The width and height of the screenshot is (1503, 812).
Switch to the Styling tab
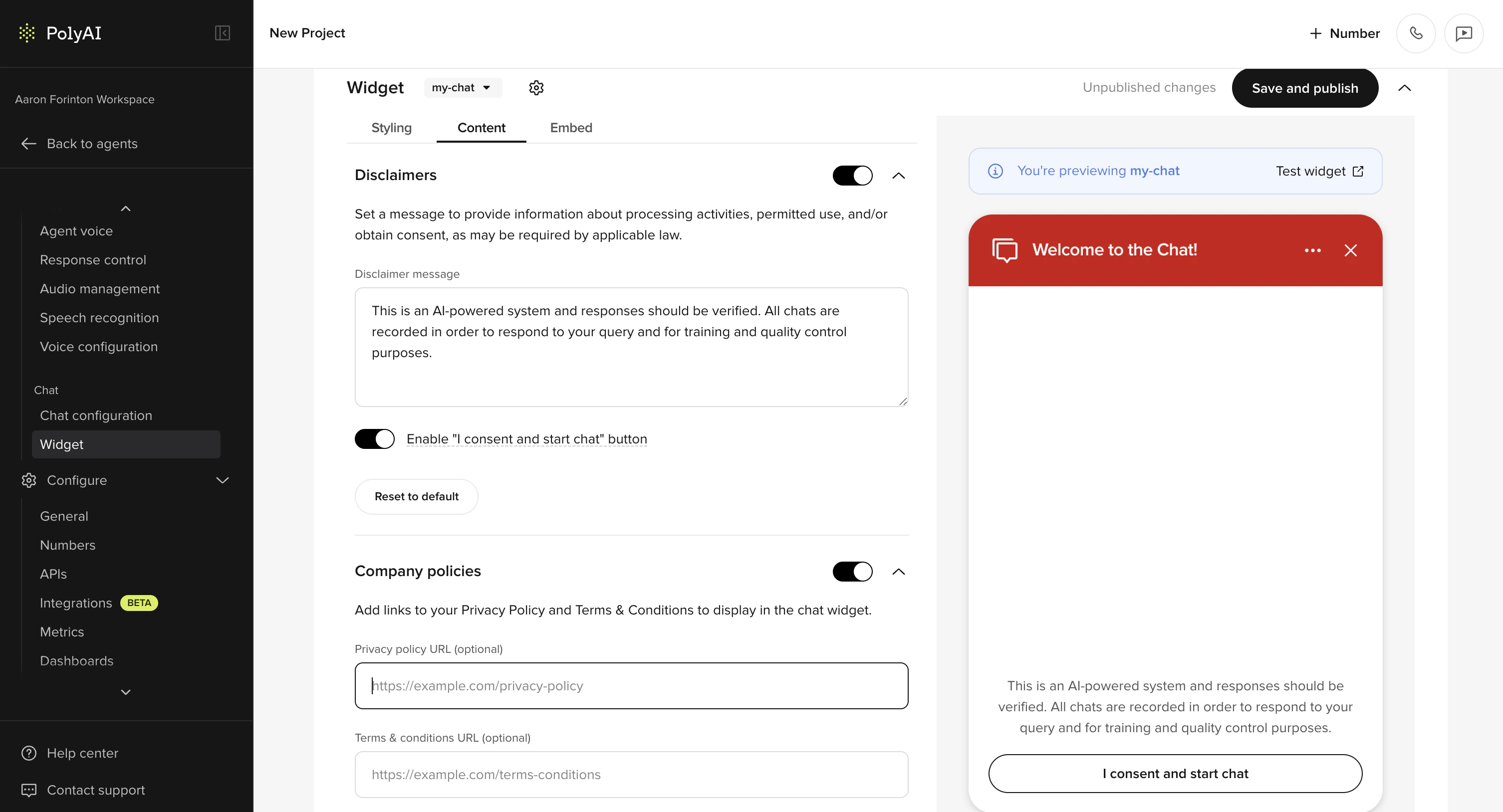392,128
